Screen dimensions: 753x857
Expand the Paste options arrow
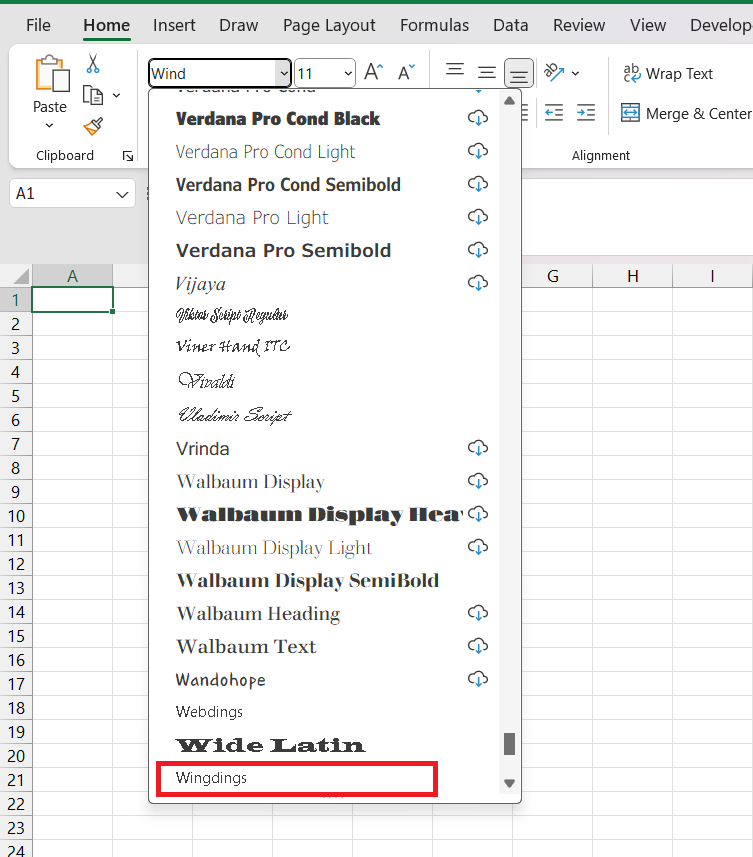[50, 126]
